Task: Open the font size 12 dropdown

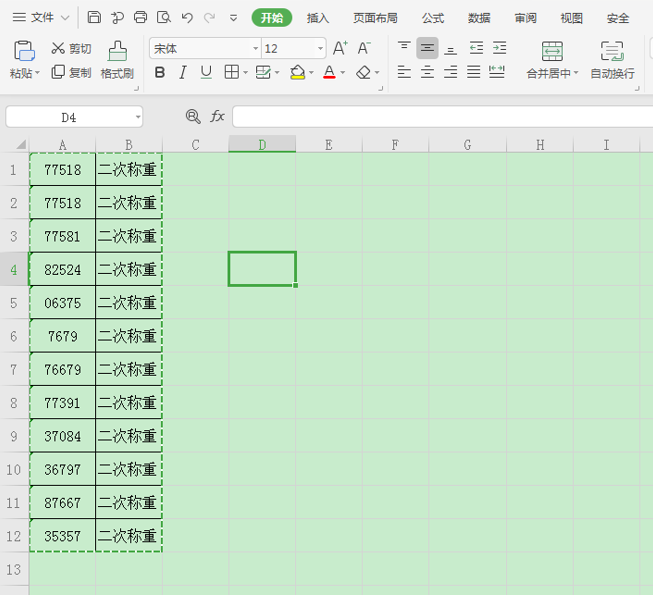Action: [320, 49]
